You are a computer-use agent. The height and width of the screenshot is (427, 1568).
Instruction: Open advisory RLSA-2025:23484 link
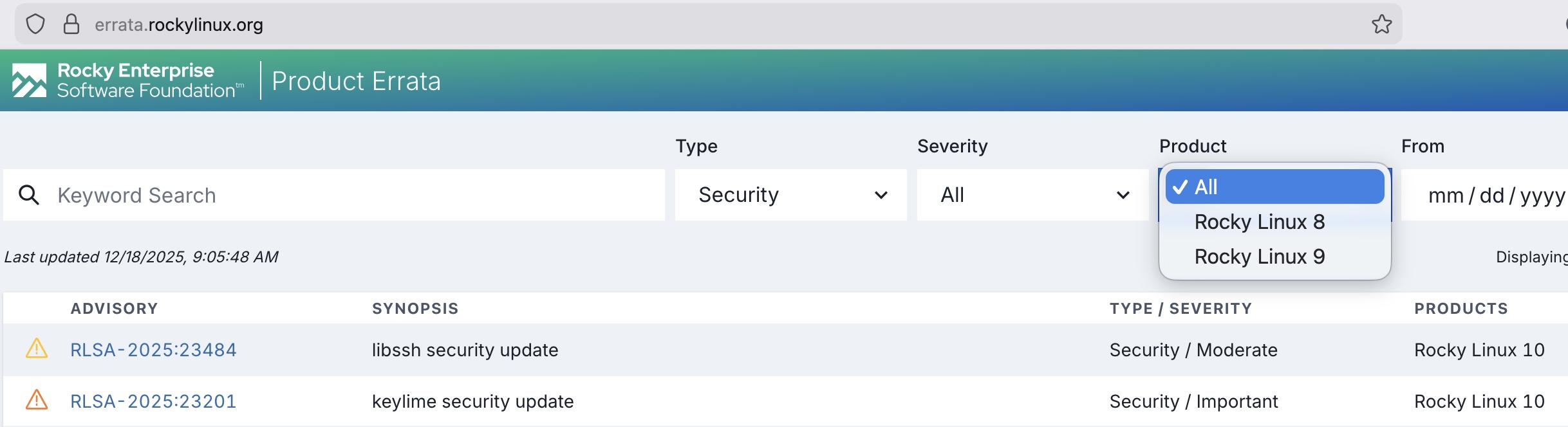point(153,350)
